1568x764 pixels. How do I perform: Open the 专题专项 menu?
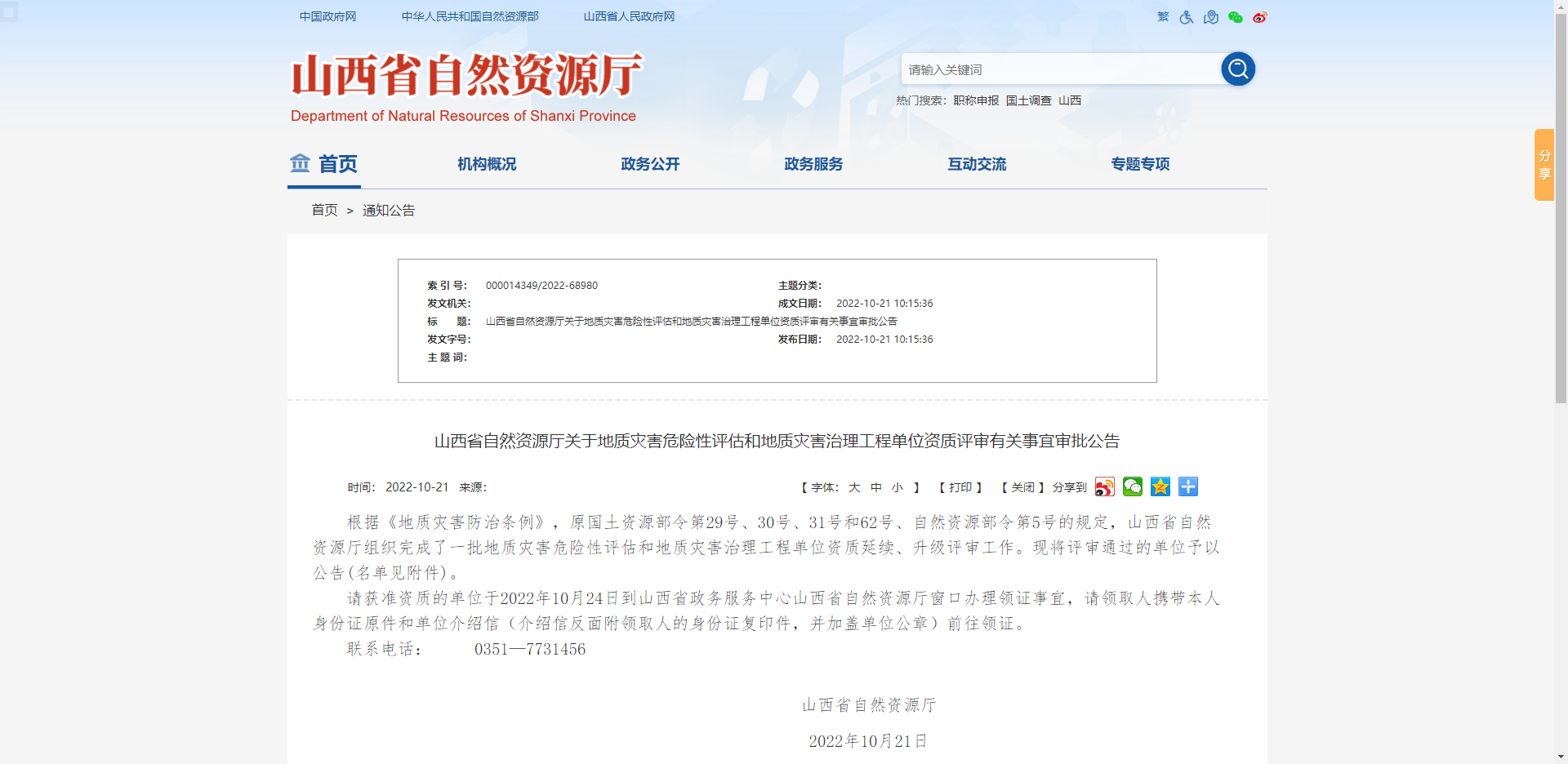click(x=1140, y=164)
